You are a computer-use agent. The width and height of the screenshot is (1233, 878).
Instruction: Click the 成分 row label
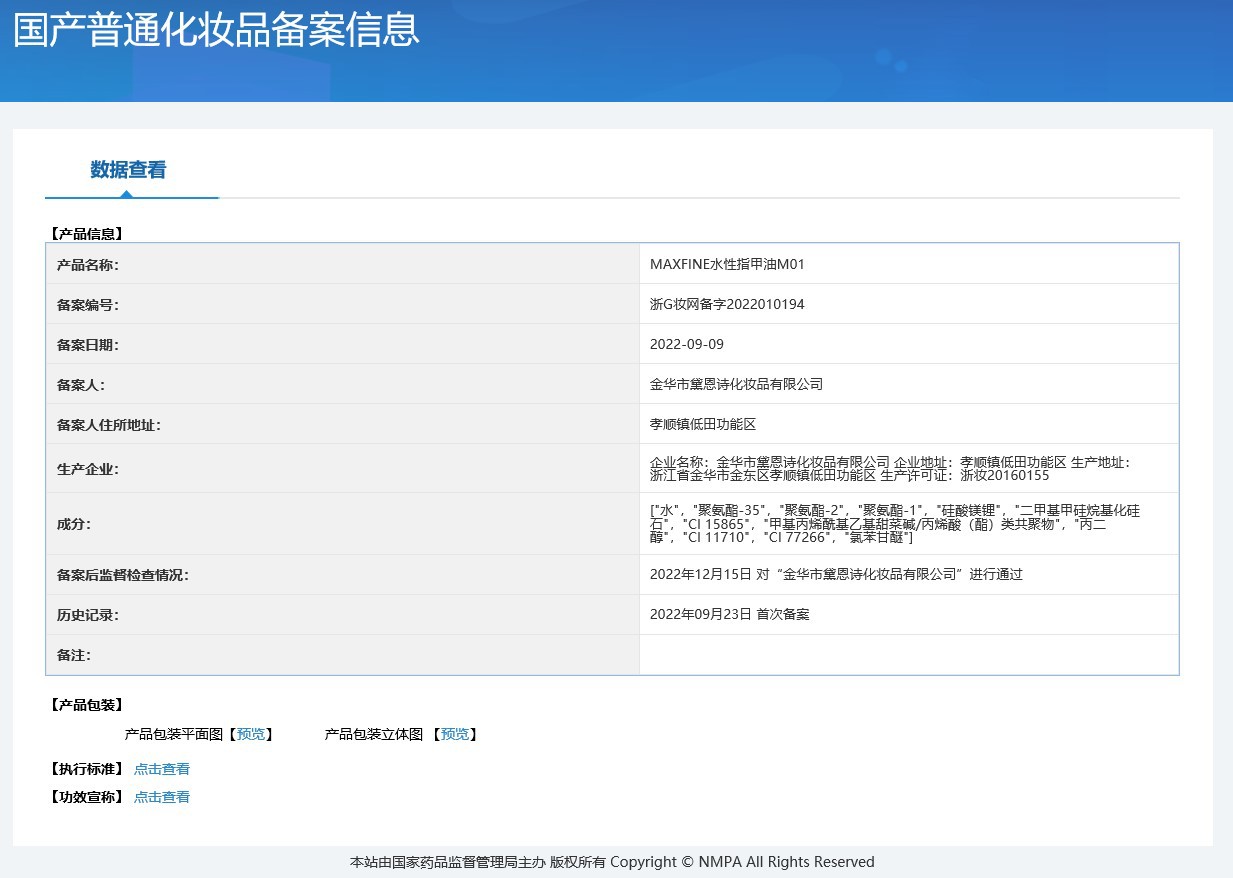click(74, 524)
